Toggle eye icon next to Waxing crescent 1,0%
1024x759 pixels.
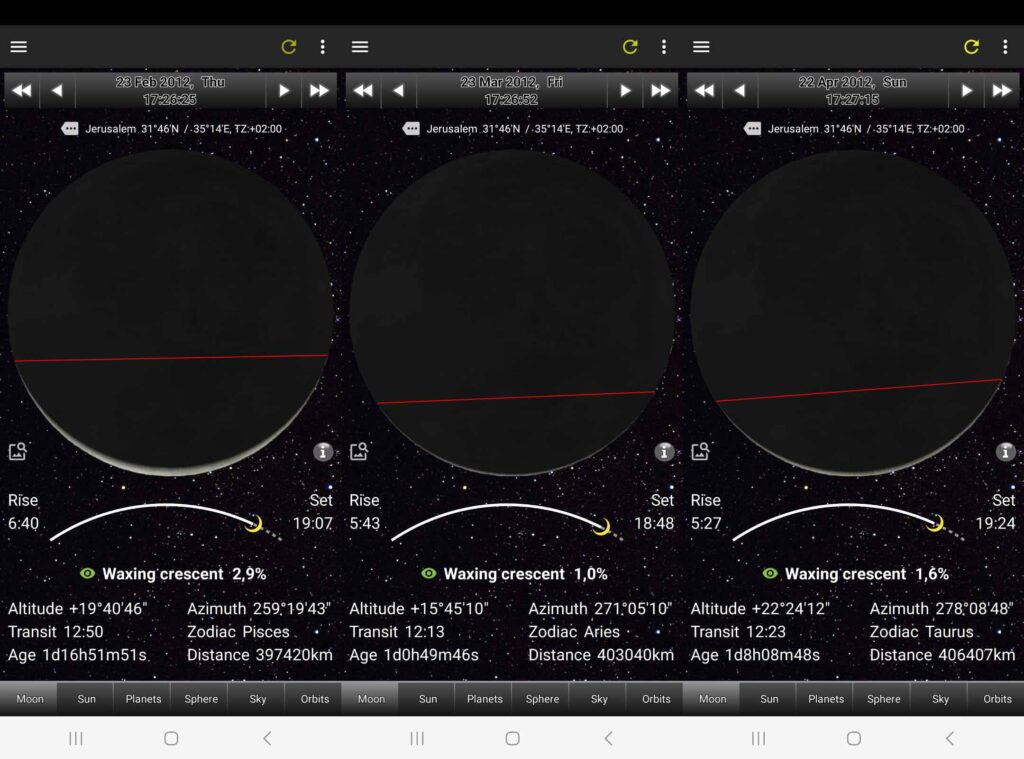(429, 574)
